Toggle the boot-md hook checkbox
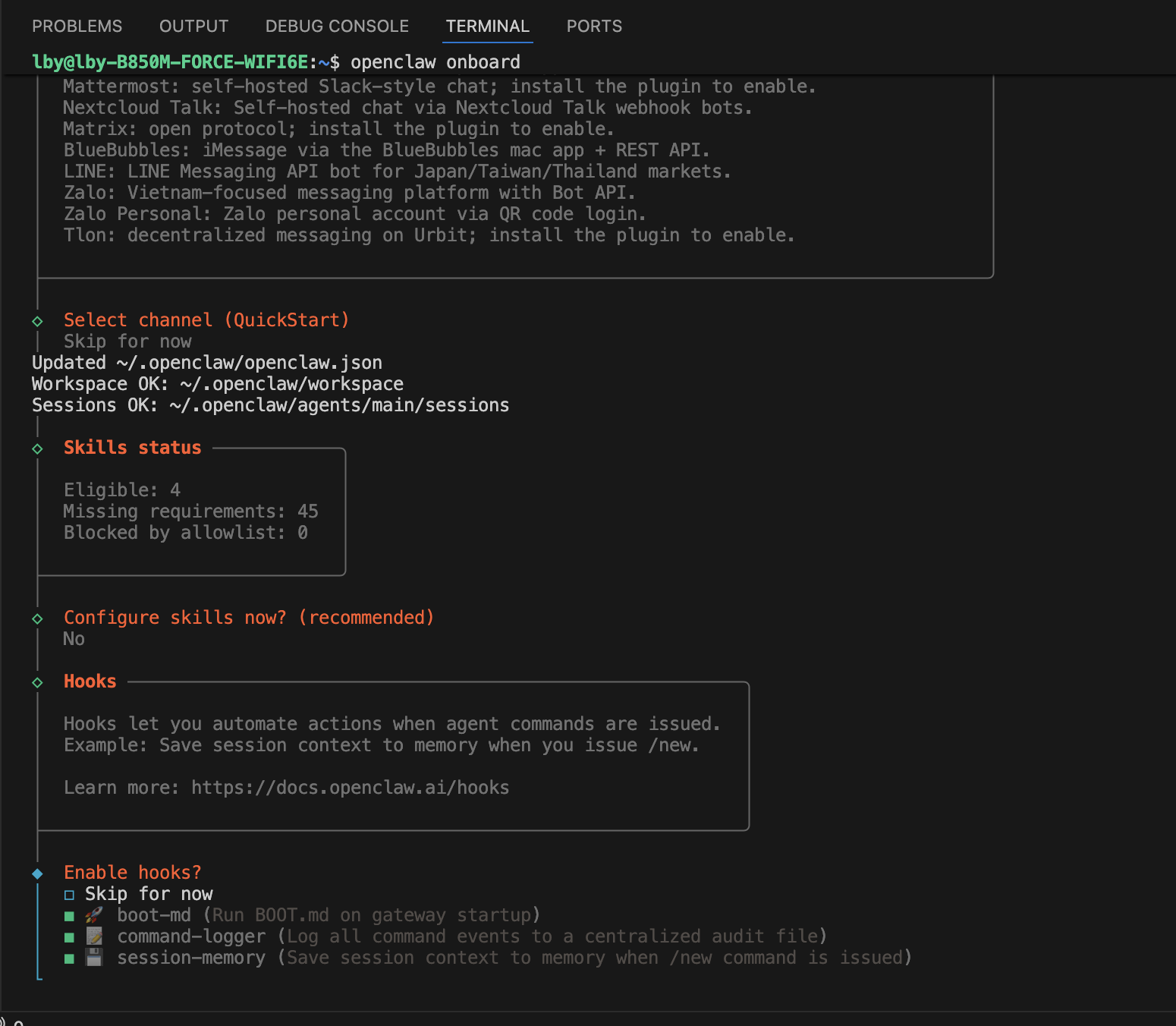The width and height of the screenshot is (1176, 1026). click(69, 916)
